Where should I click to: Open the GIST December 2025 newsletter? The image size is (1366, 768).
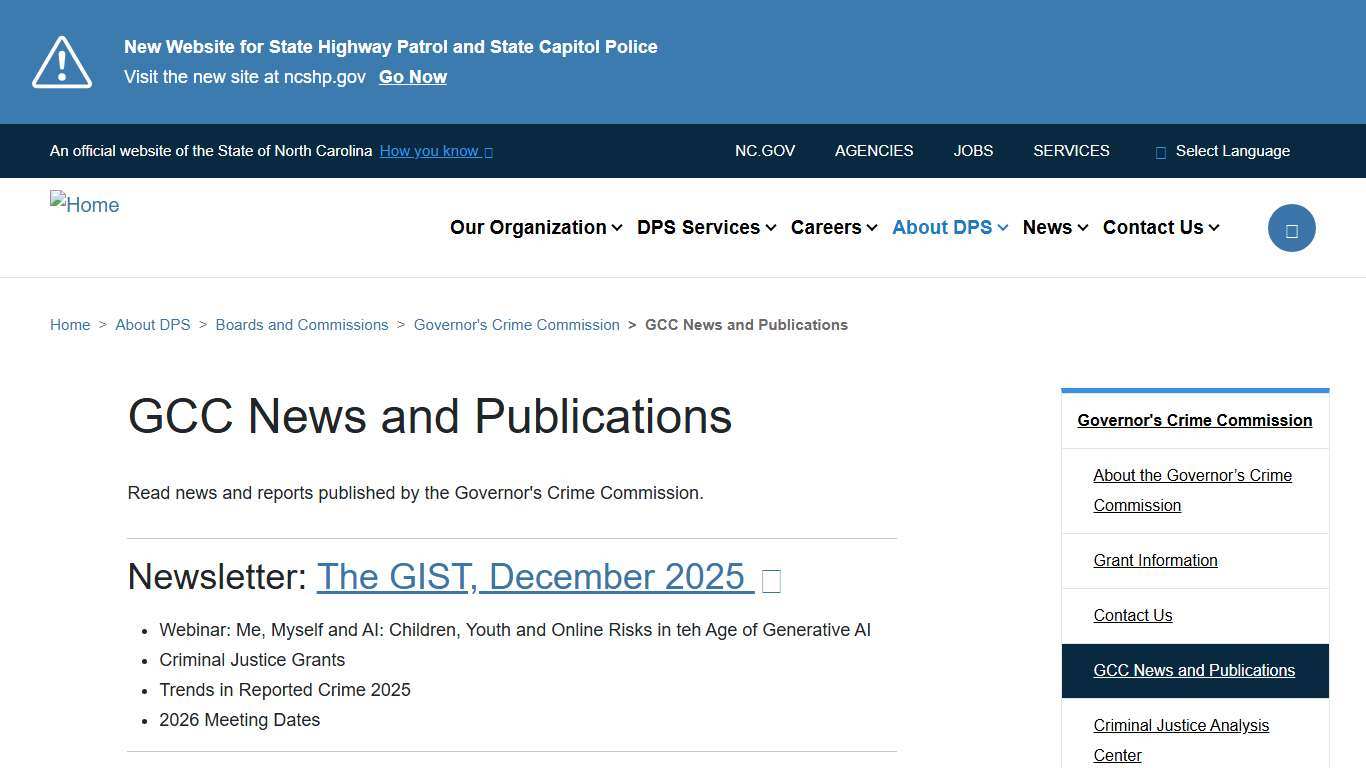click(535, 577)
